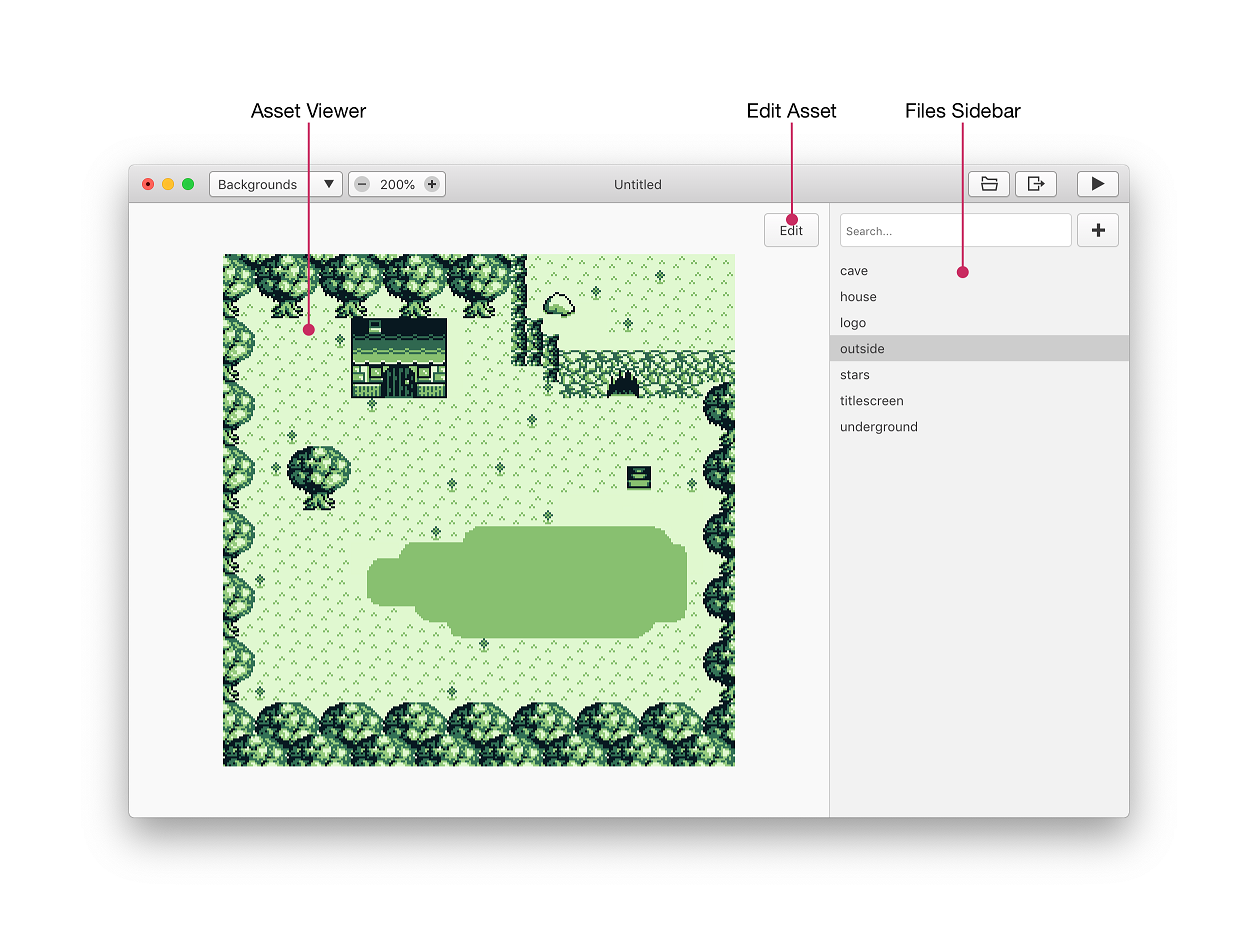Click the 200% zoom level value
The image size is (1258, 928).
(397, 184)
